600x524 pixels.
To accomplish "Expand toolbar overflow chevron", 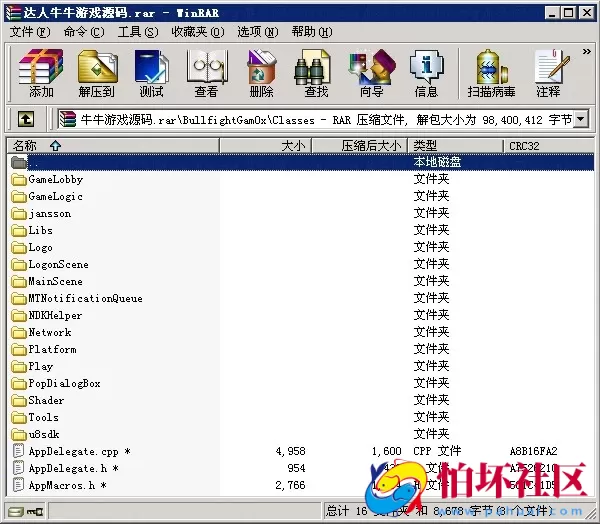I will (x=586, y=51).
